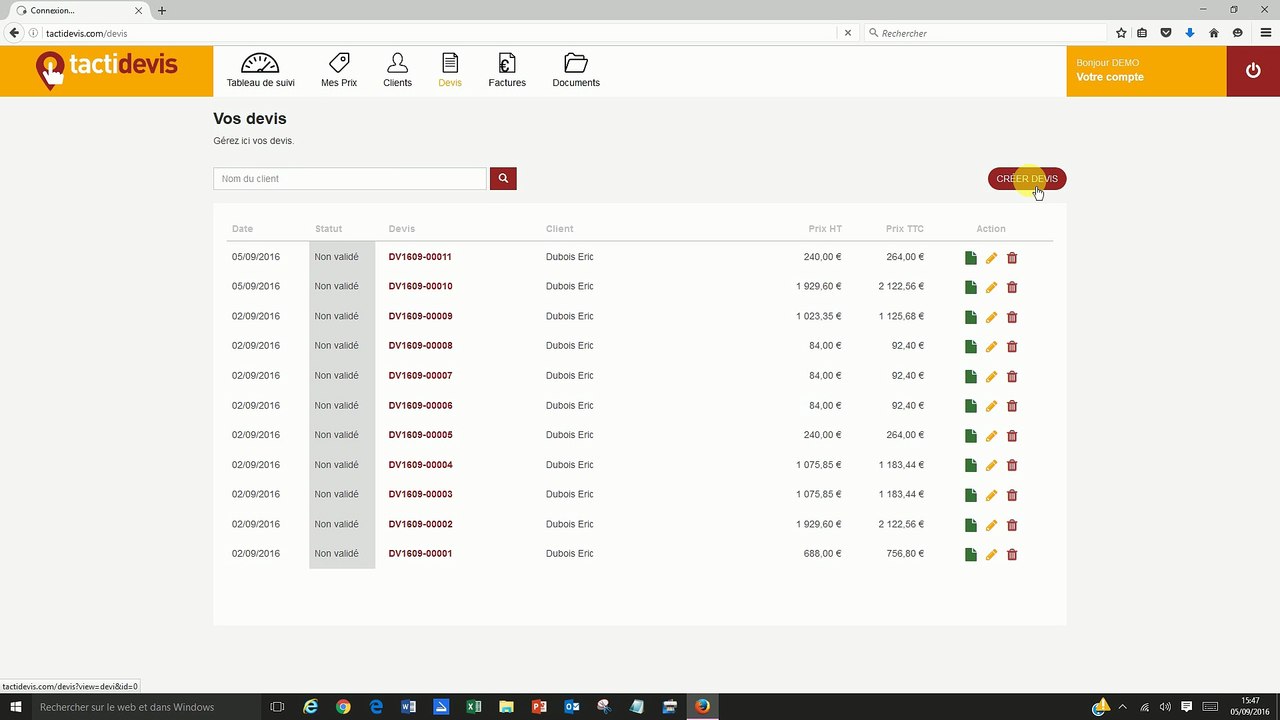View document for quote DV1609-00010

971,287
